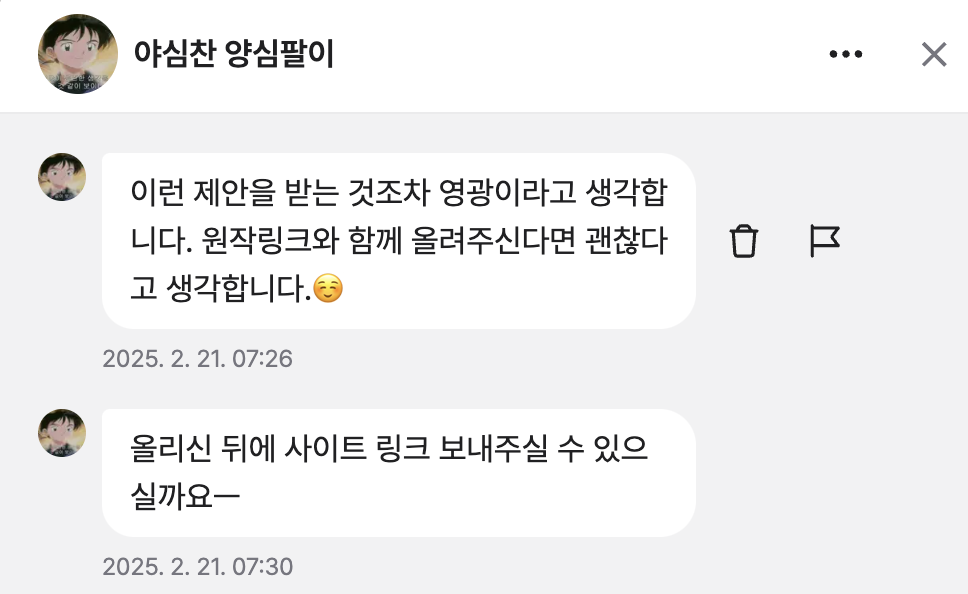Select the message bubble starting with 이런 제안을
This screenshot has width=968, height=594.
click(x=399, y=241)
